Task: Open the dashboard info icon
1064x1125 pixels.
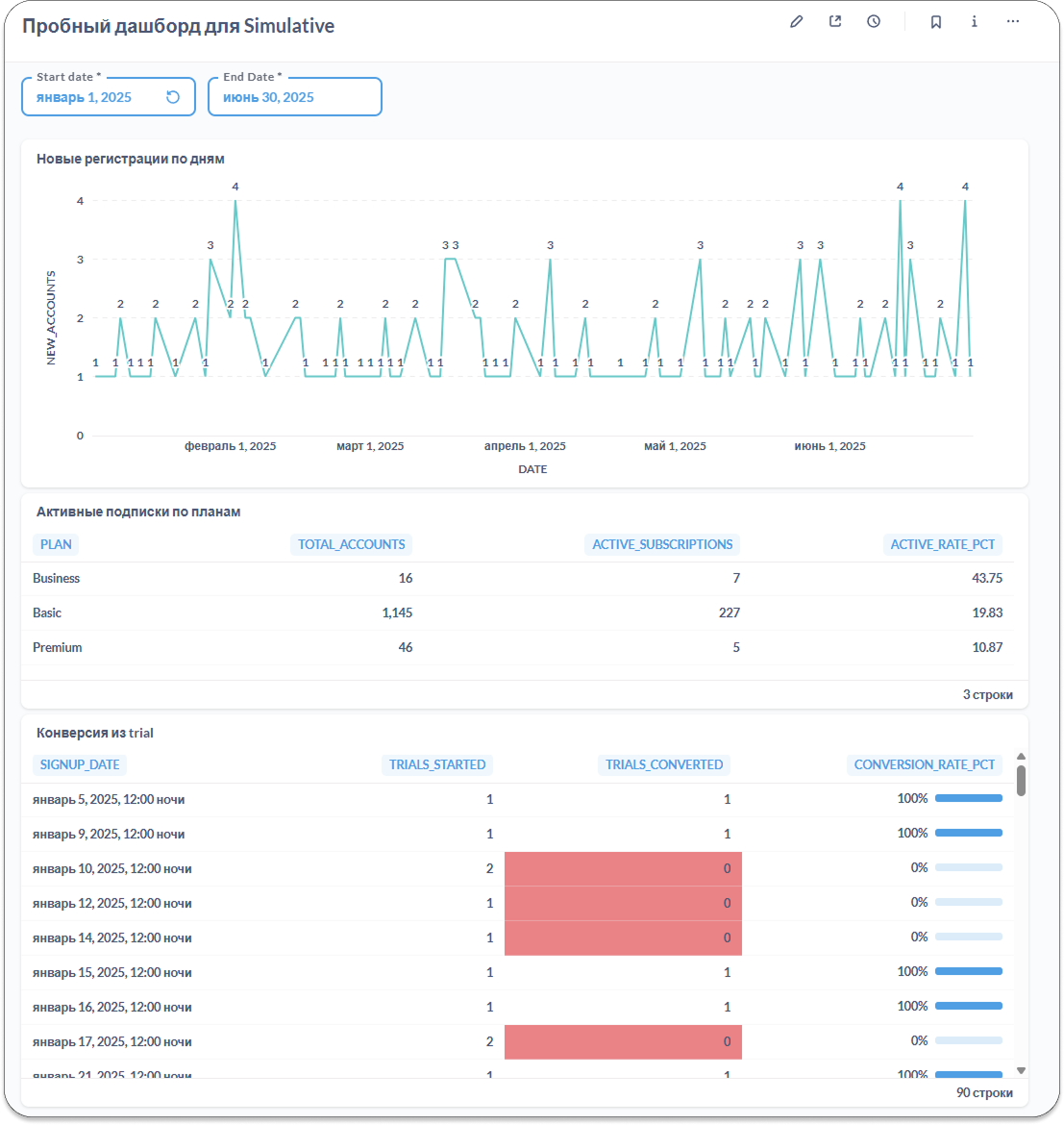Action: pos(974,22)
